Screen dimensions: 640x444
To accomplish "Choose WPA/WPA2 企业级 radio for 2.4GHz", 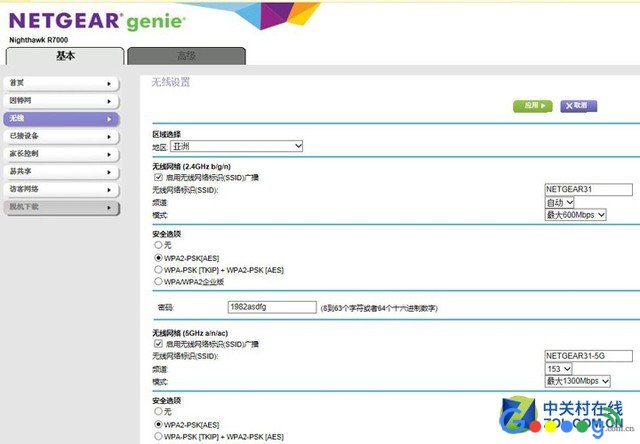I will 158,282.
